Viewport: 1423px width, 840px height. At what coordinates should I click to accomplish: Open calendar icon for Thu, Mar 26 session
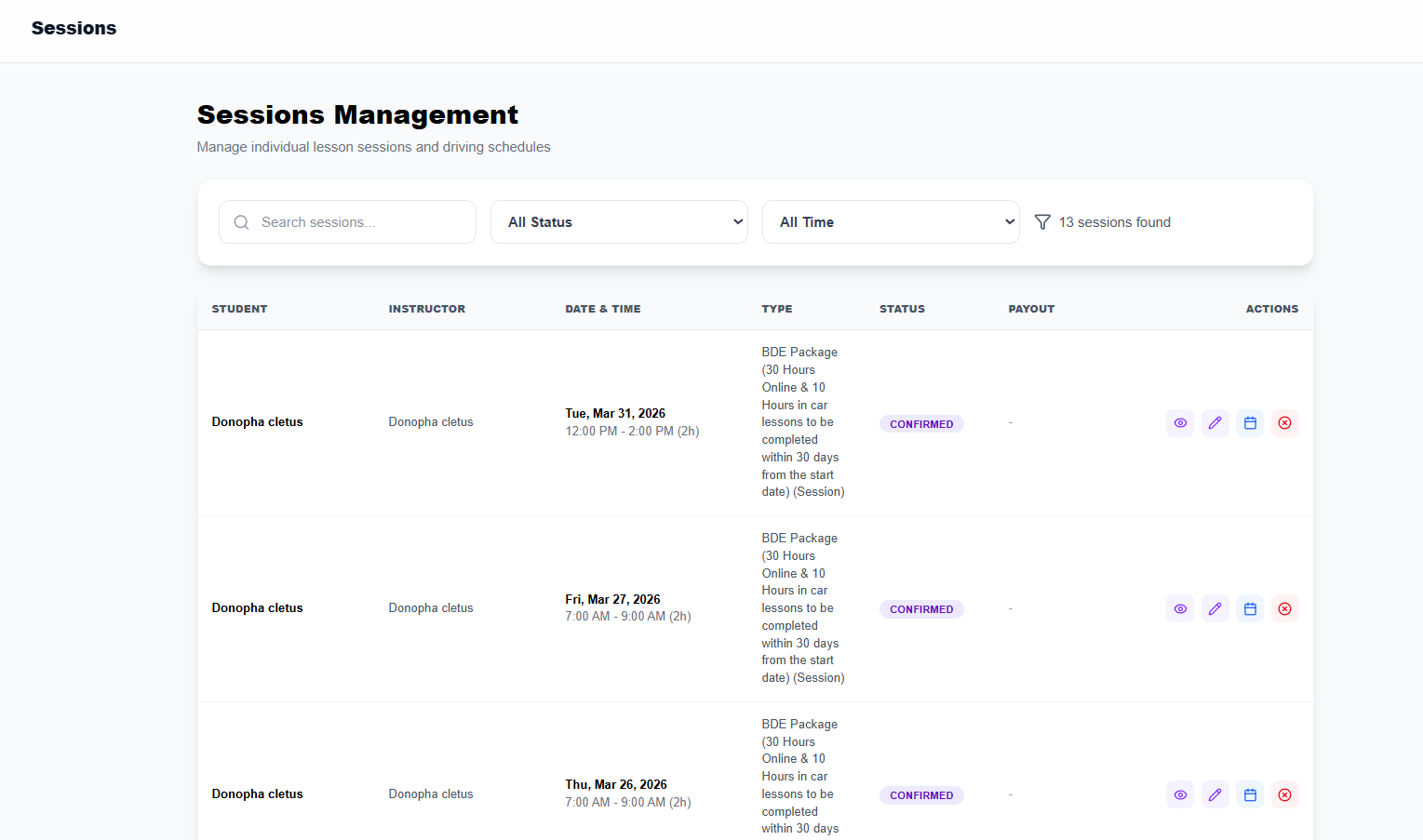tap(1250, 795)
